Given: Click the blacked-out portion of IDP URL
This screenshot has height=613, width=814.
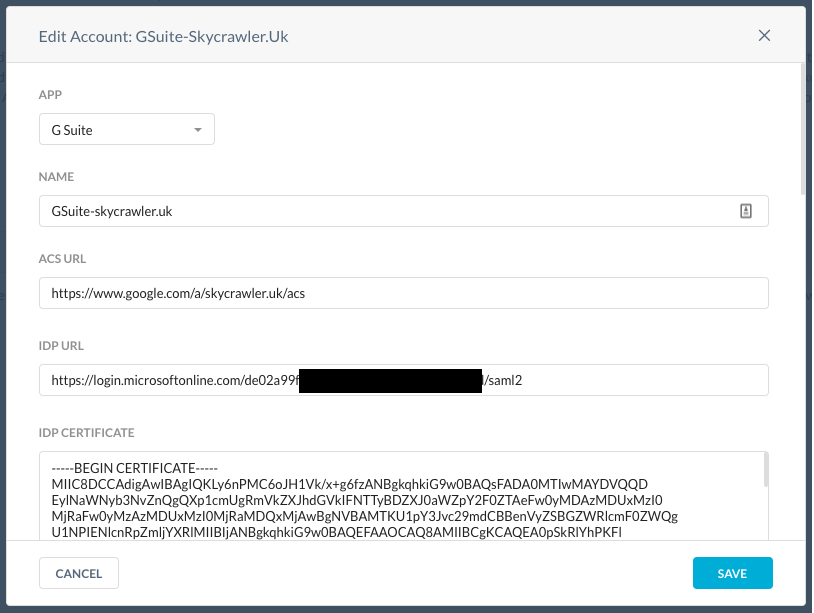Looking at the screenshot, I should (x=390, y=381).
